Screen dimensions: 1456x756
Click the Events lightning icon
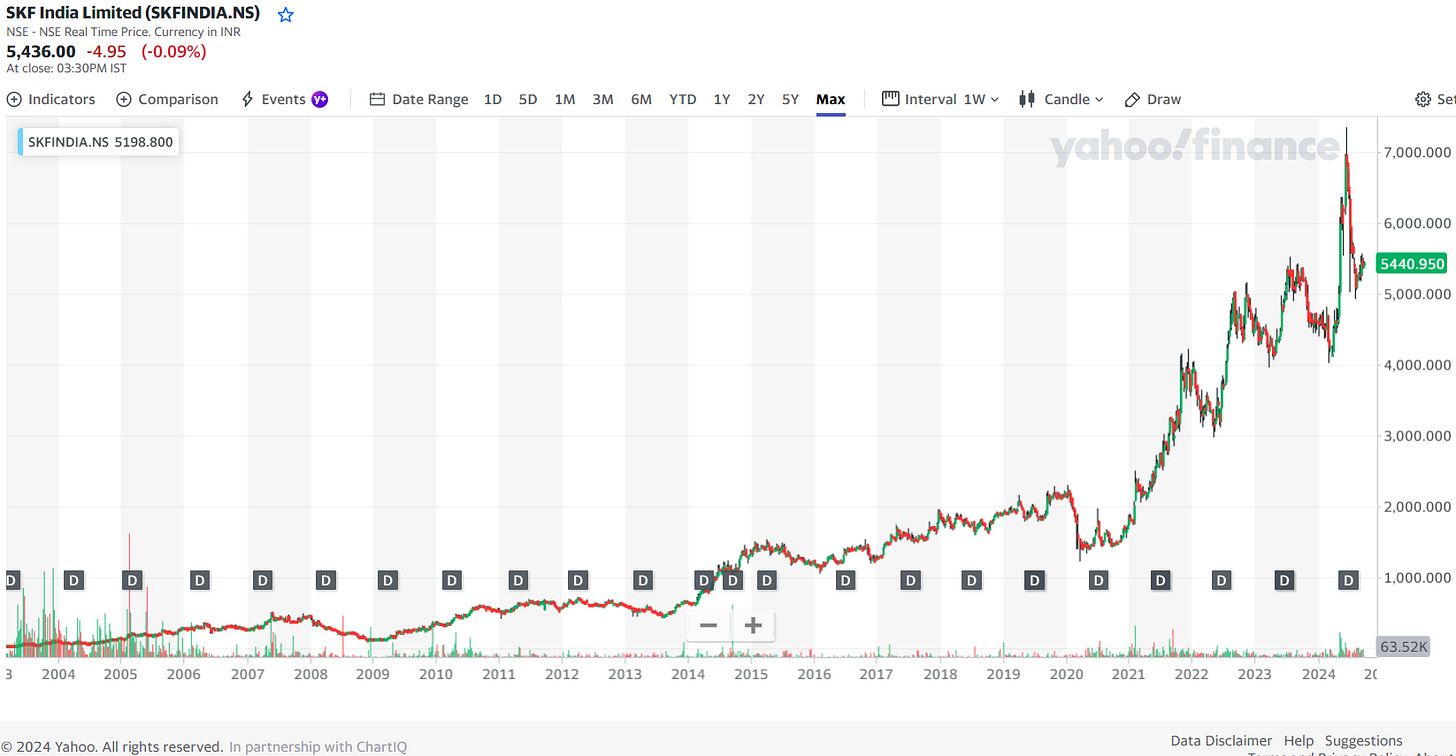[x=245, y=99]
